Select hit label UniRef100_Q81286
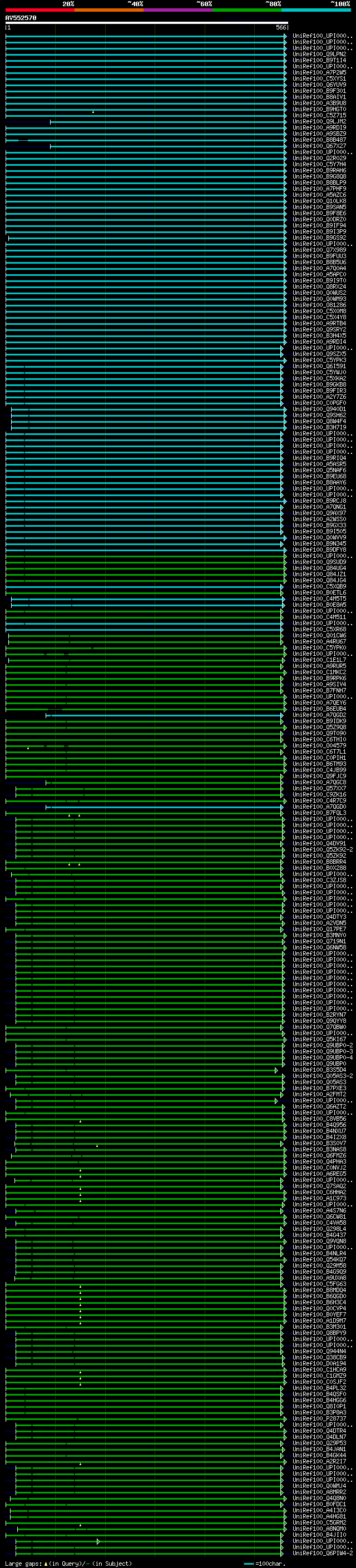 tap(319, 305)
